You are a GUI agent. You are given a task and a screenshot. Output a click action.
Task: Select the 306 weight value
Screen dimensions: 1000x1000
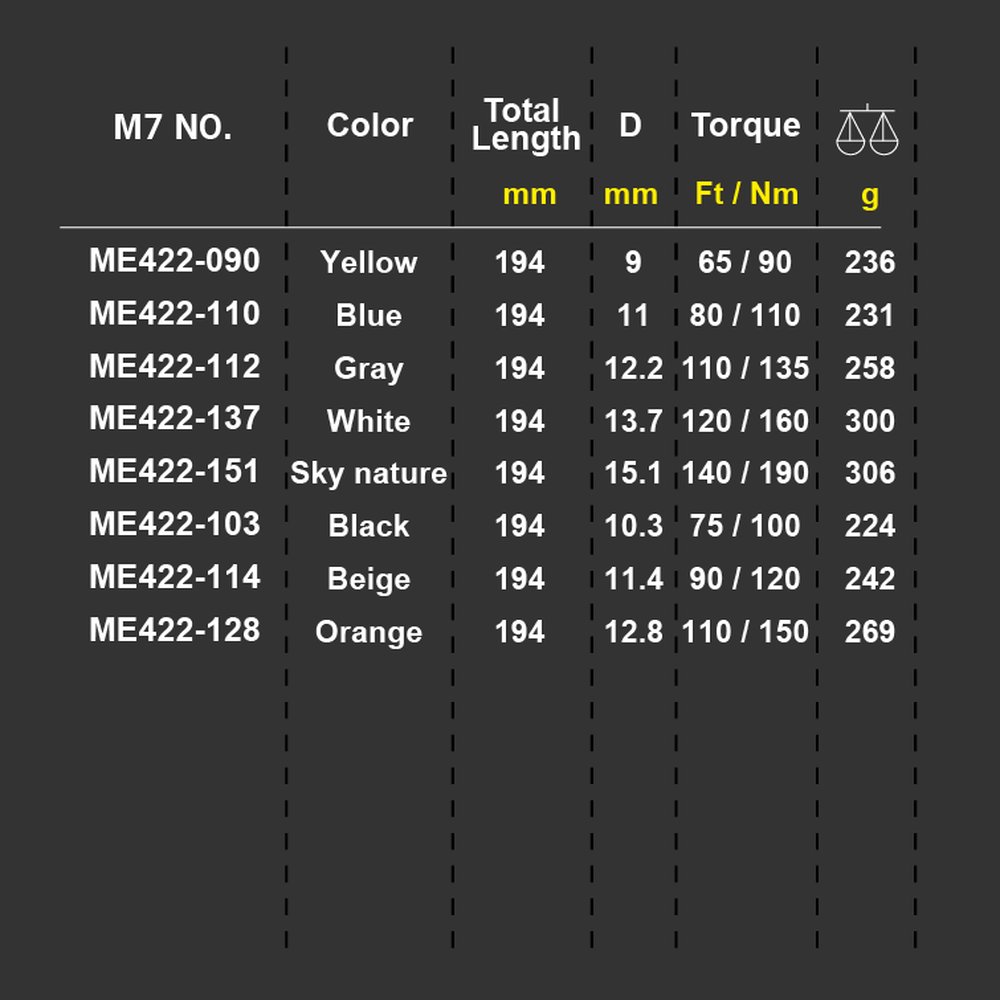coord(870,473)
